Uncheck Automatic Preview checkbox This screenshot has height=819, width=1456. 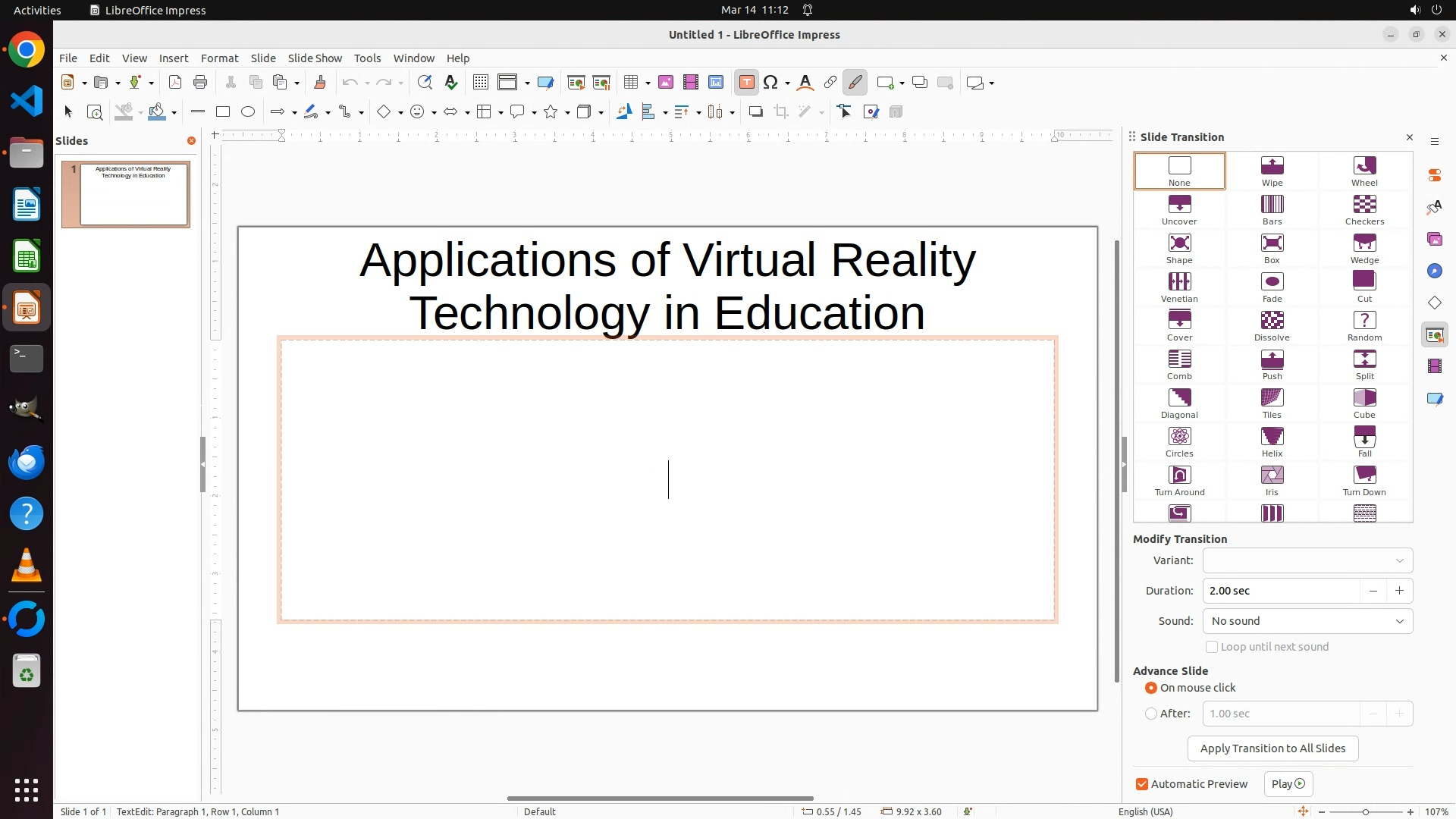[1142, 784]
